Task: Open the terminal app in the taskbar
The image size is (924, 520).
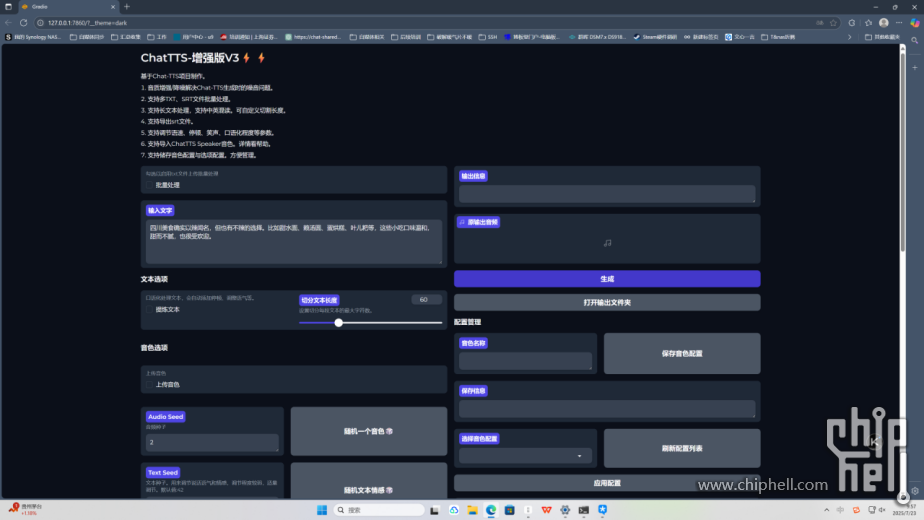Action: point(583,510)
